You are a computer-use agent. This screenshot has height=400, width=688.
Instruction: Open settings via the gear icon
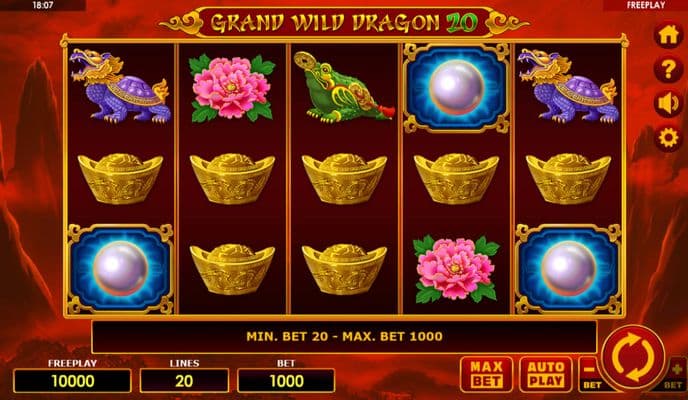[x=668, y=139]
